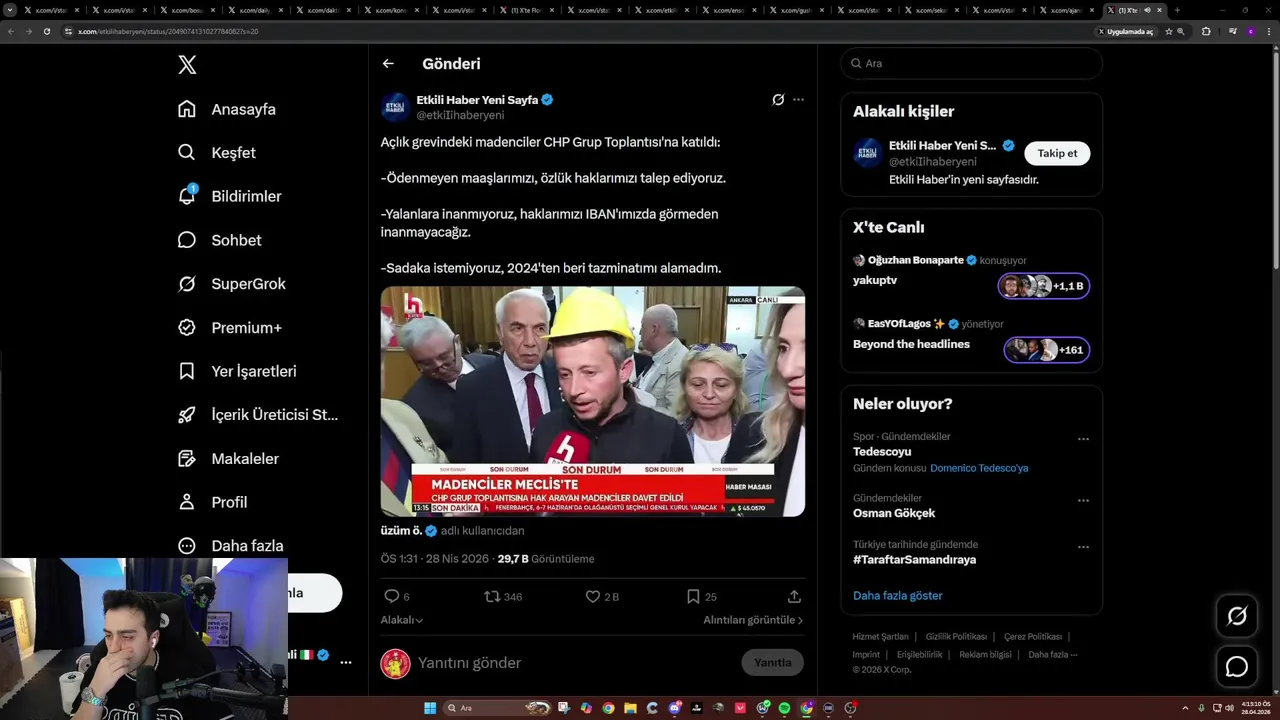
Task: Open Yer İşaretleri bookmarks
Action: point(237,371)
